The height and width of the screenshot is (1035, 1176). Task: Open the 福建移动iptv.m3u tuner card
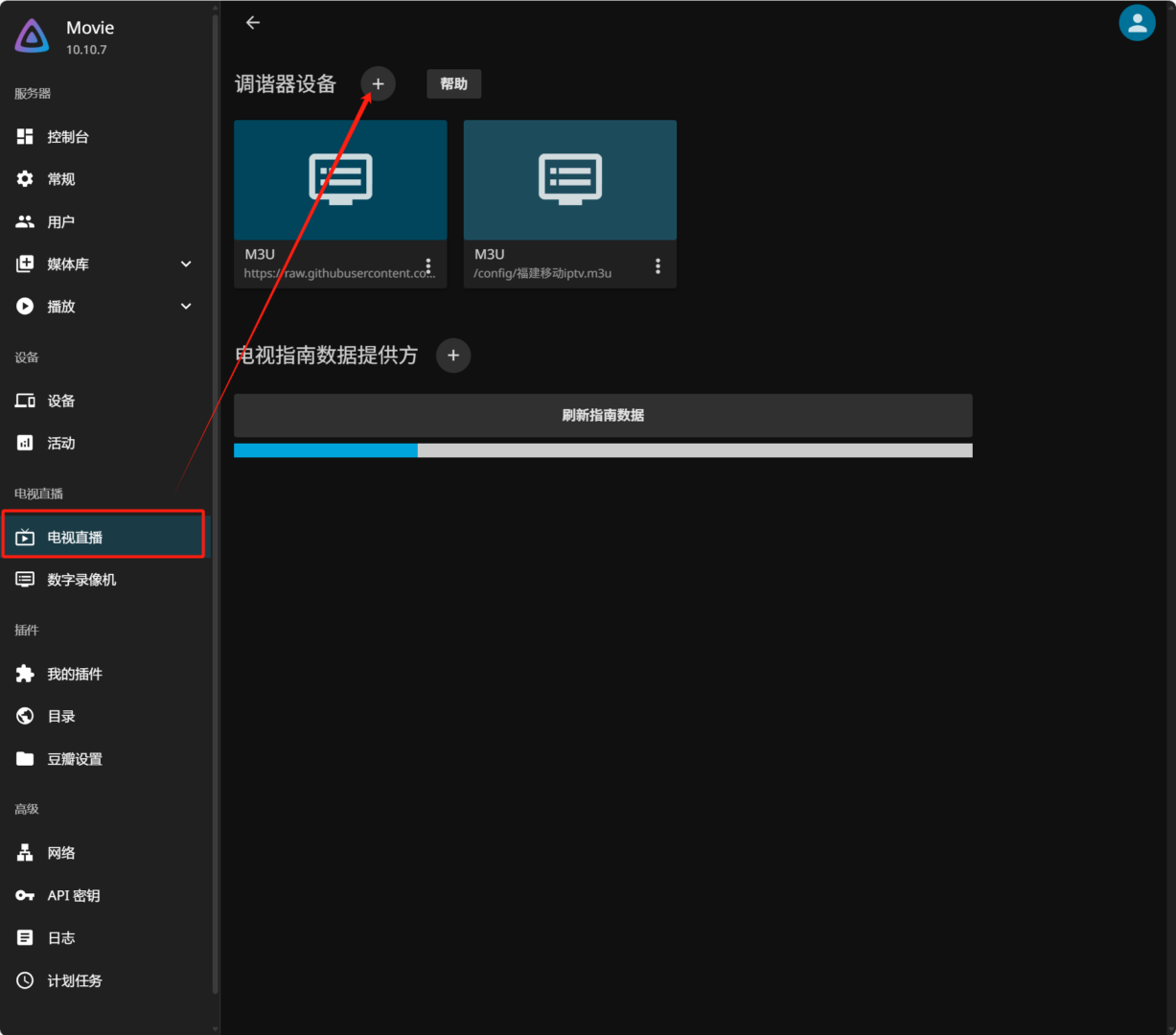point(570,203)
